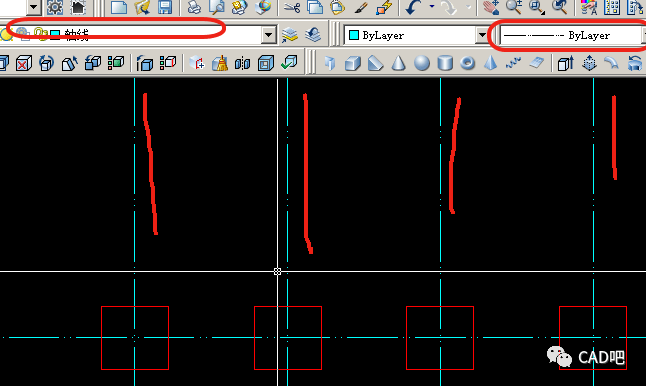Paste from clipboard icon

pos(337,7)
